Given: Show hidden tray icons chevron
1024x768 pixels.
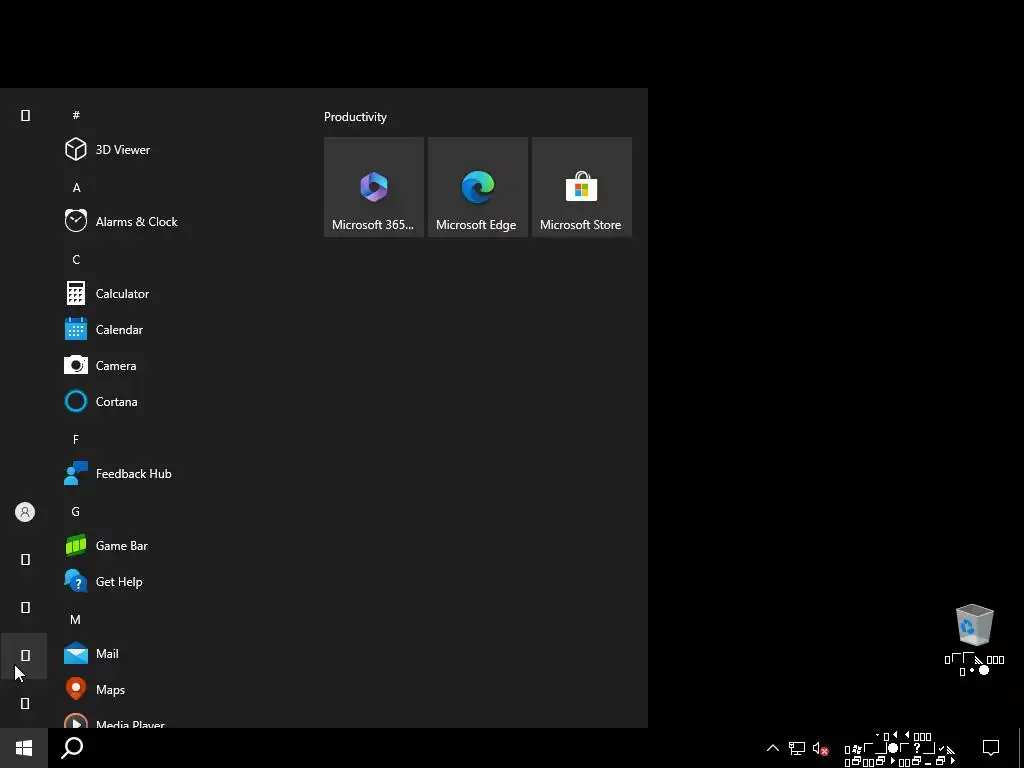Looking at the screenshot, I should pyautogui.click(x=773, y=748).
